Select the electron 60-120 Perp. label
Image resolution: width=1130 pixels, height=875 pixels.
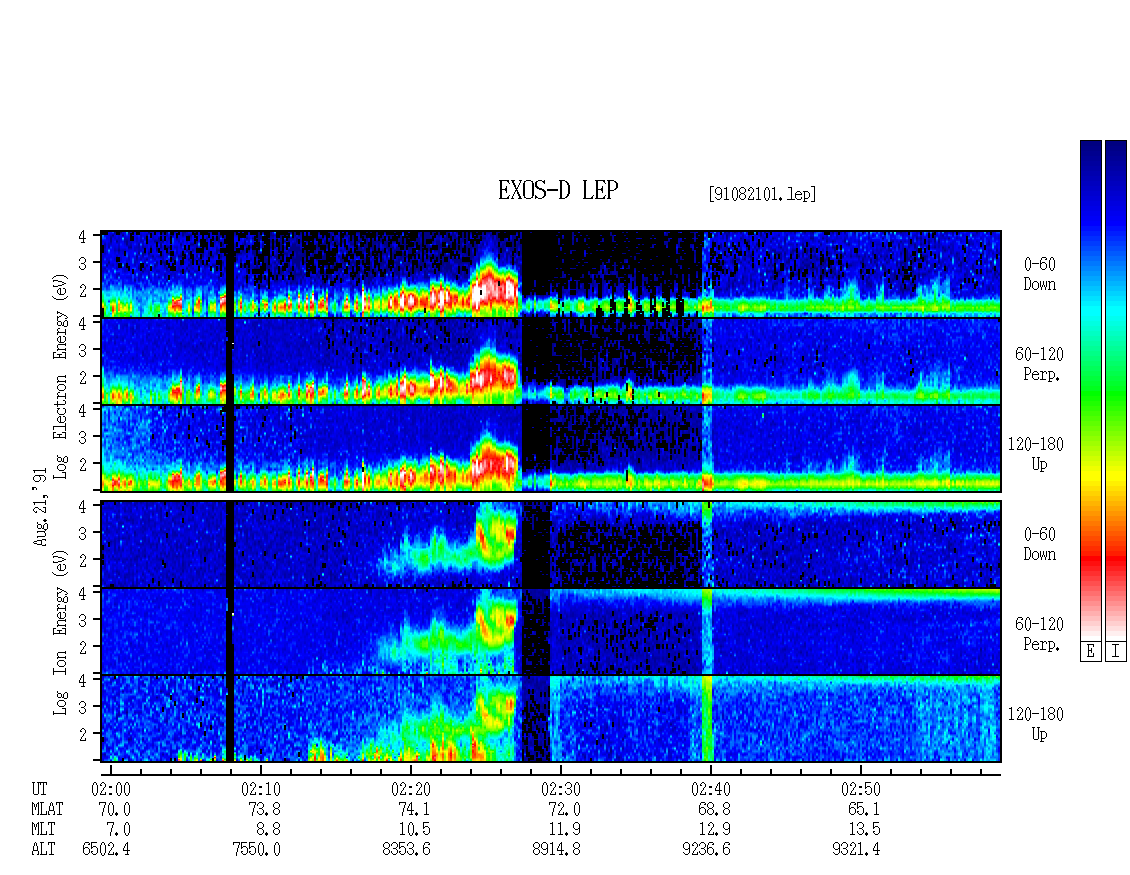pos(1039,365)
